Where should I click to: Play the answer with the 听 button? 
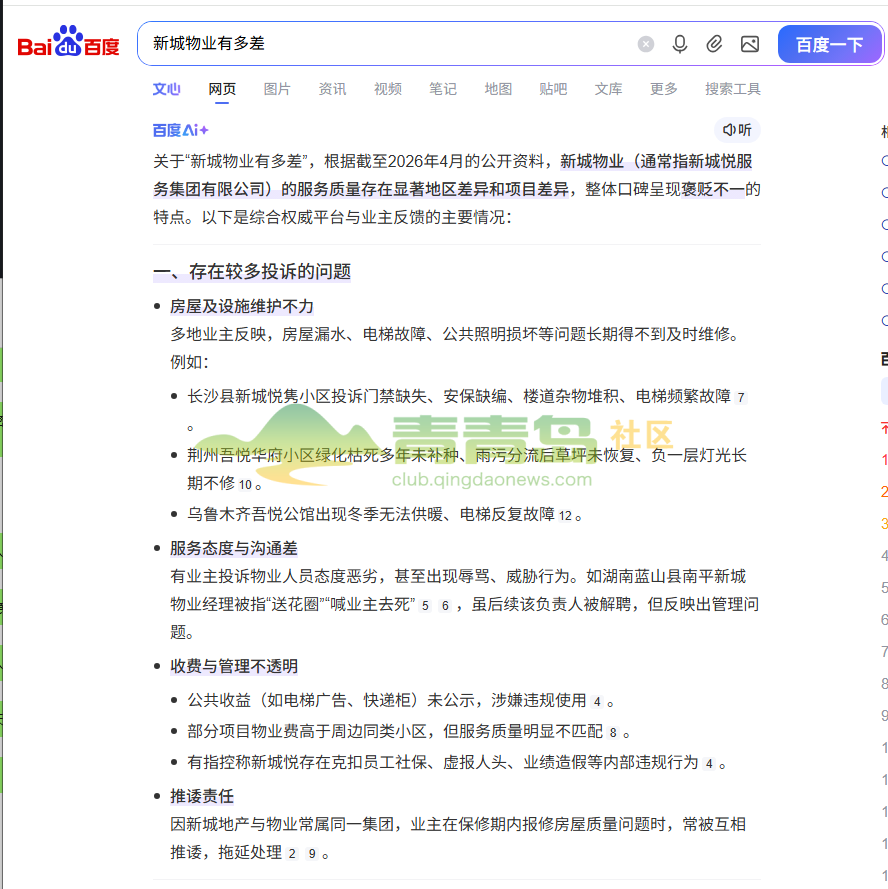click(737, 130)
